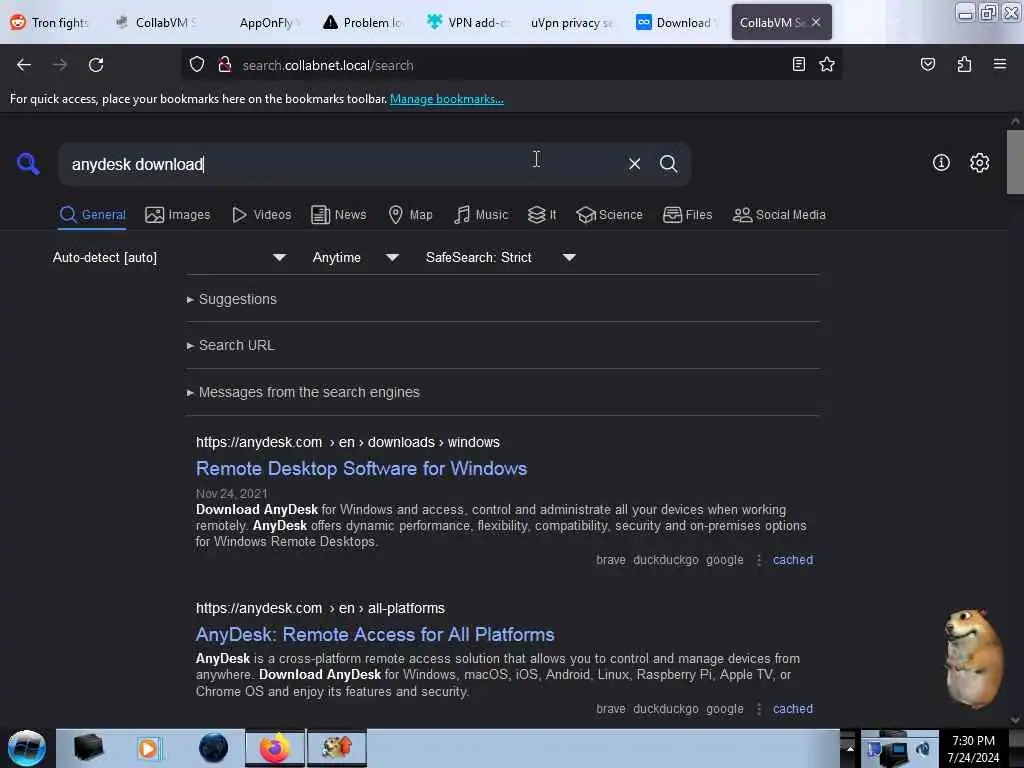The height and width of the screenshot is (768, 1024).
Task: Open Remote Desktop Software for Windows result
Action: click(361, 468)
